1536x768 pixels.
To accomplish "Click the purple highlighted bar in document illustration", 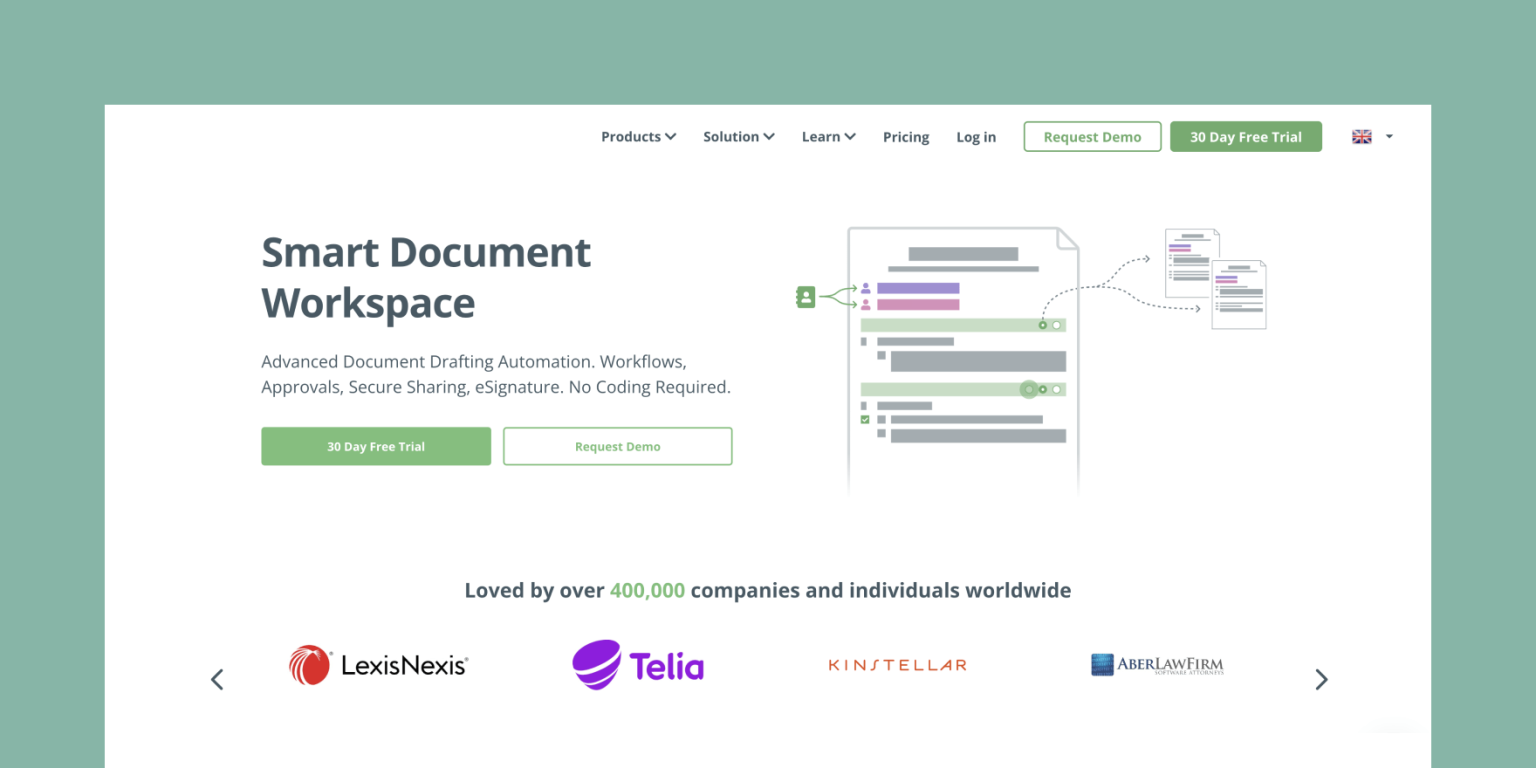I will pyautogui.click(x=917, y=290).
